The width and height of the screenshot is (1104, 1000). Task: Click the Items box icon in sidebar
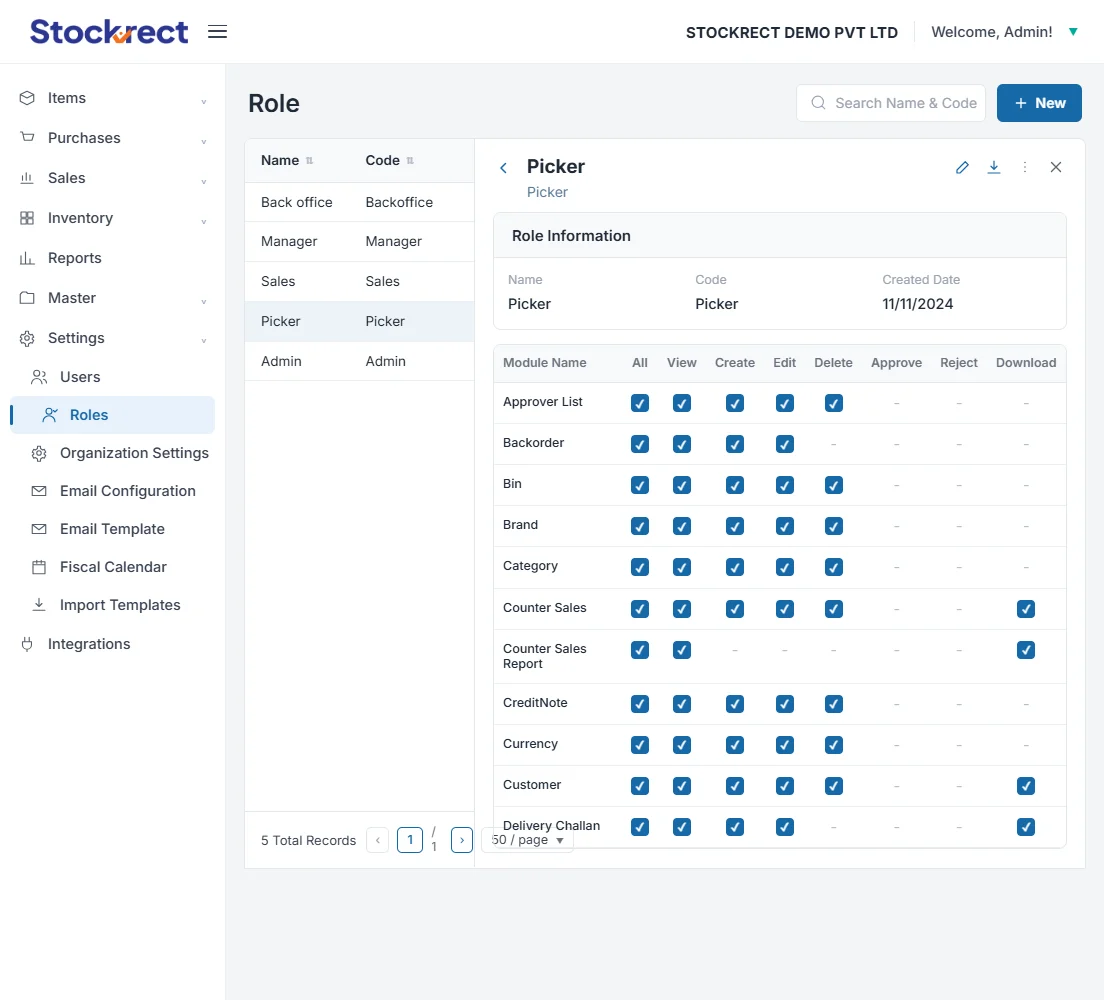(27, 98)
